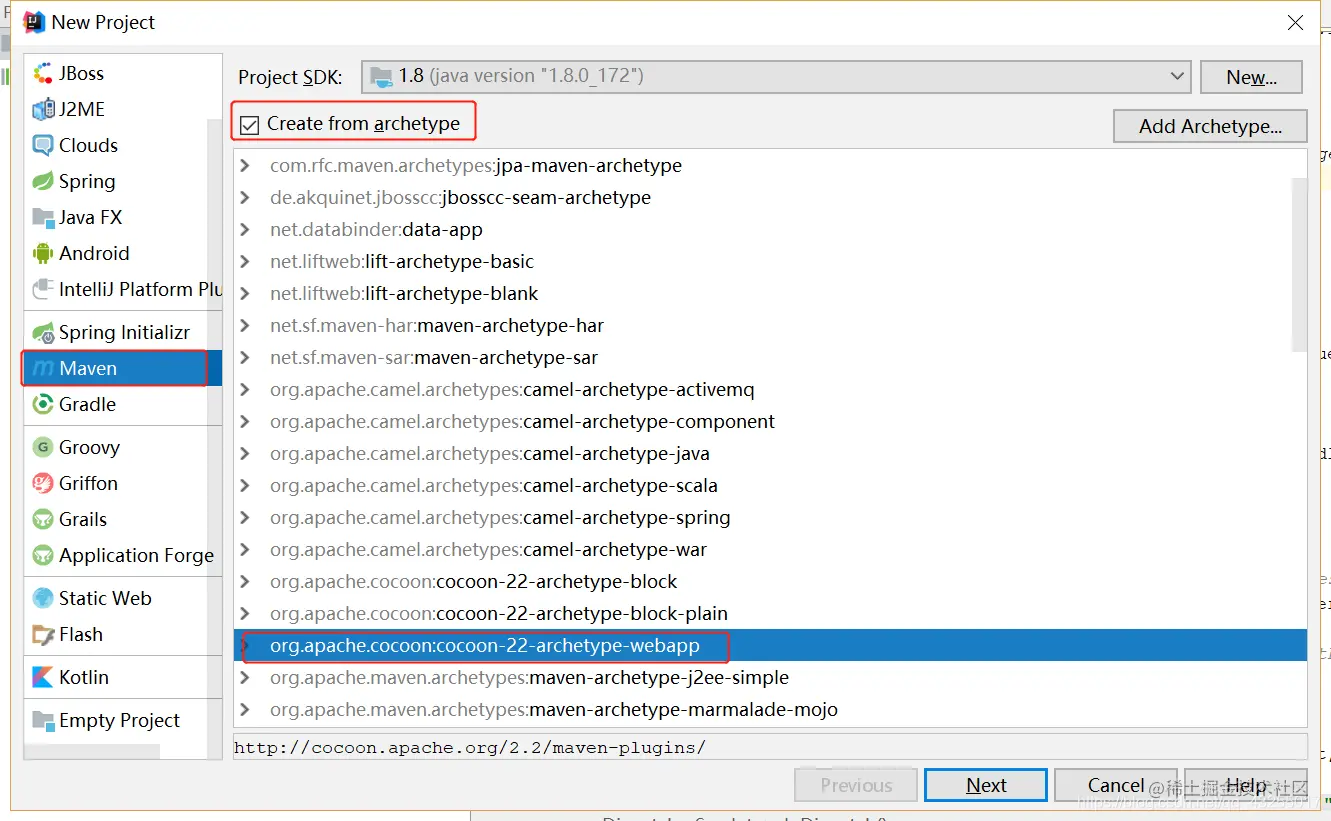Expand the net.databinder data-app node
Image resolution: width=1331 pixels, height=821 pixels.
point(246,230)
